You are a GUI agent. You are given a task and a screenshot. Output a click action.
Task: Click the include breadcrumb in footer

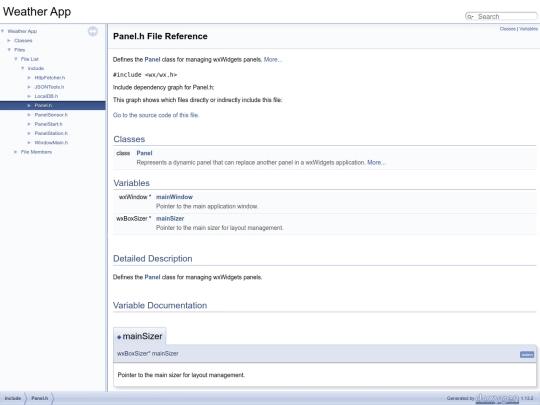coord(13,398)
